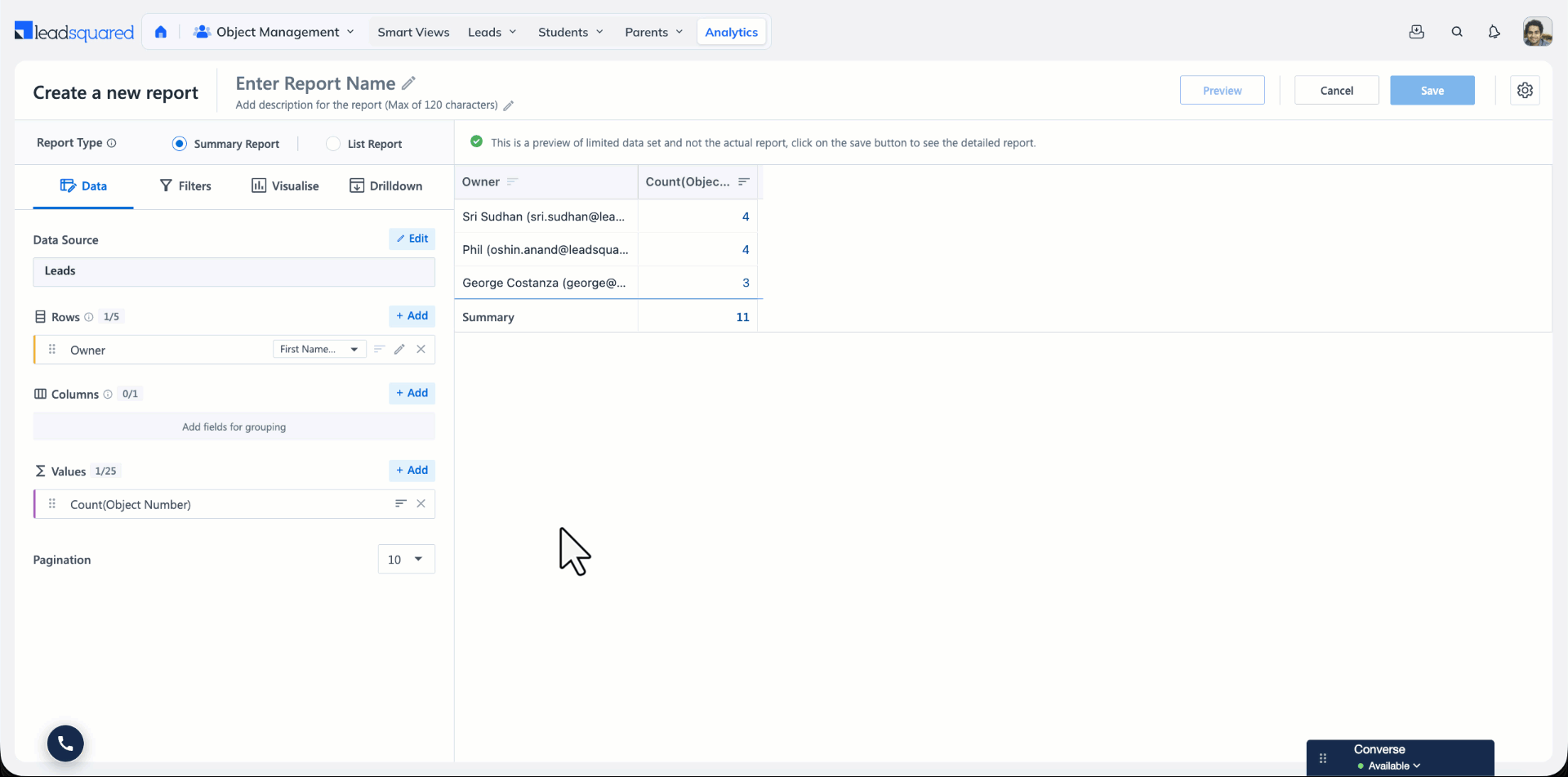Screen dimensions: 1568x777
Task: Expand the Leads menu
Action: [492, 32]
